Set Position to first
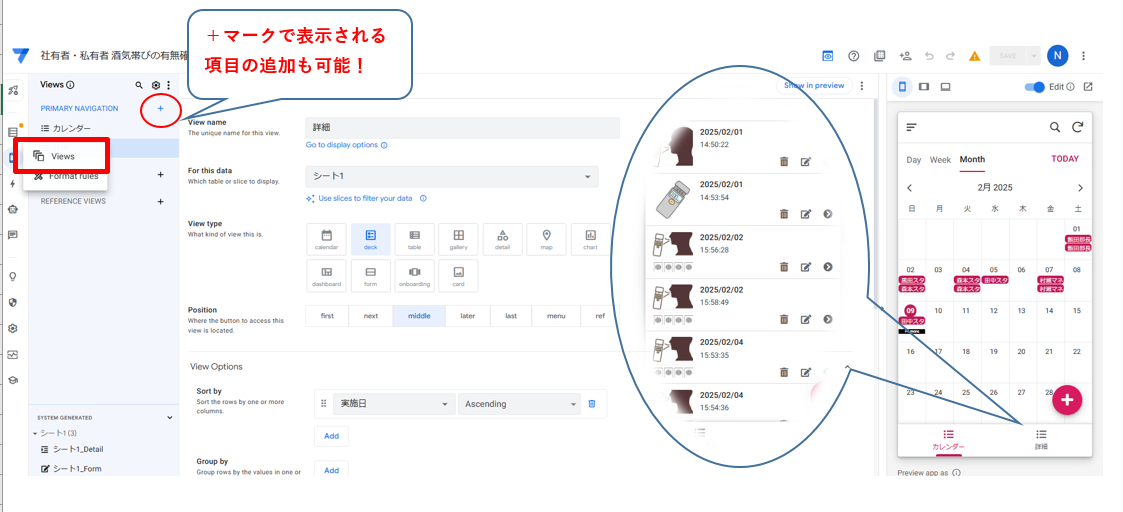The height and width of the screenshot is (512, 1123). point(327,316)
